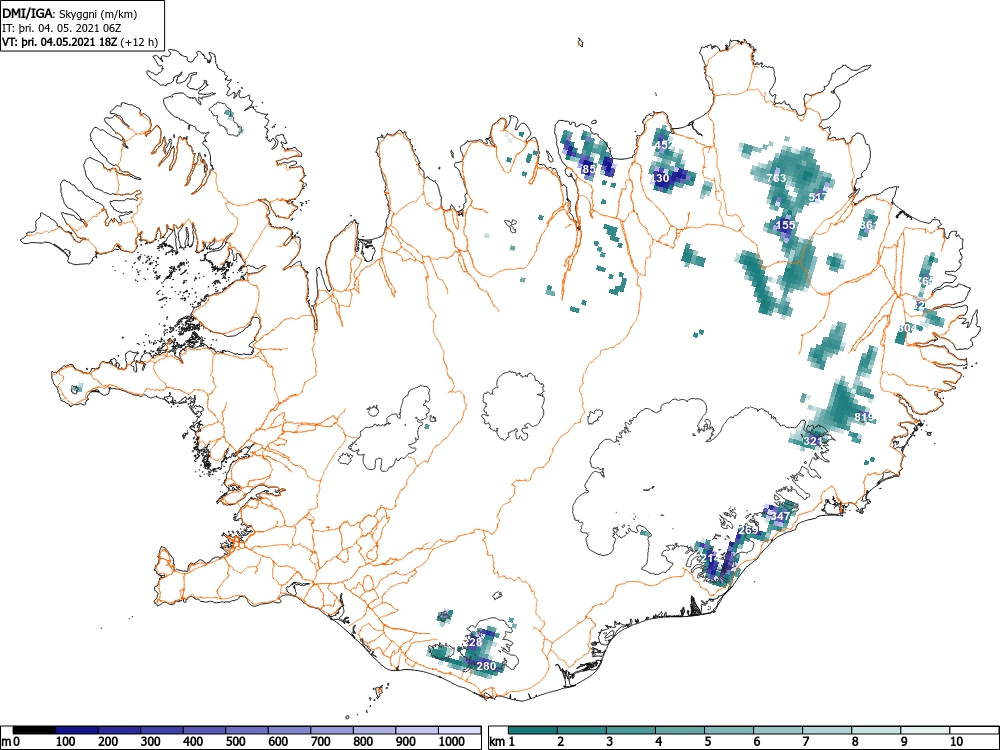Click the '321' visibility value
The width and height of the screenshot is (1000, 750).
pyautogui.click(x=813, y=441)
